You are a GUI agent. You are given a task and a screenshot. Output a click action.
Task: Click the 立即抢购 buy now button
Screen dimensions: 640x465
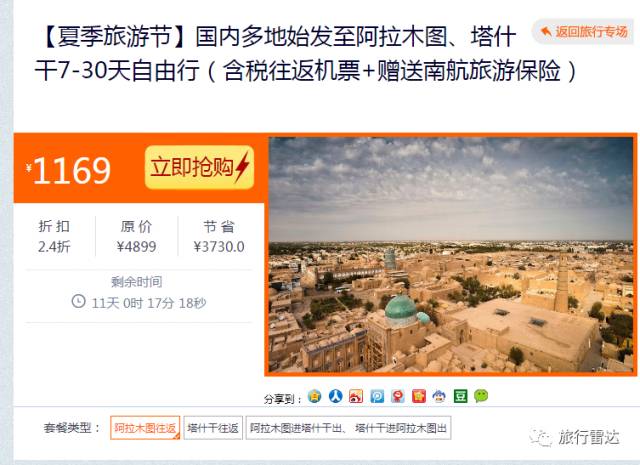click(x=200, y=167)
